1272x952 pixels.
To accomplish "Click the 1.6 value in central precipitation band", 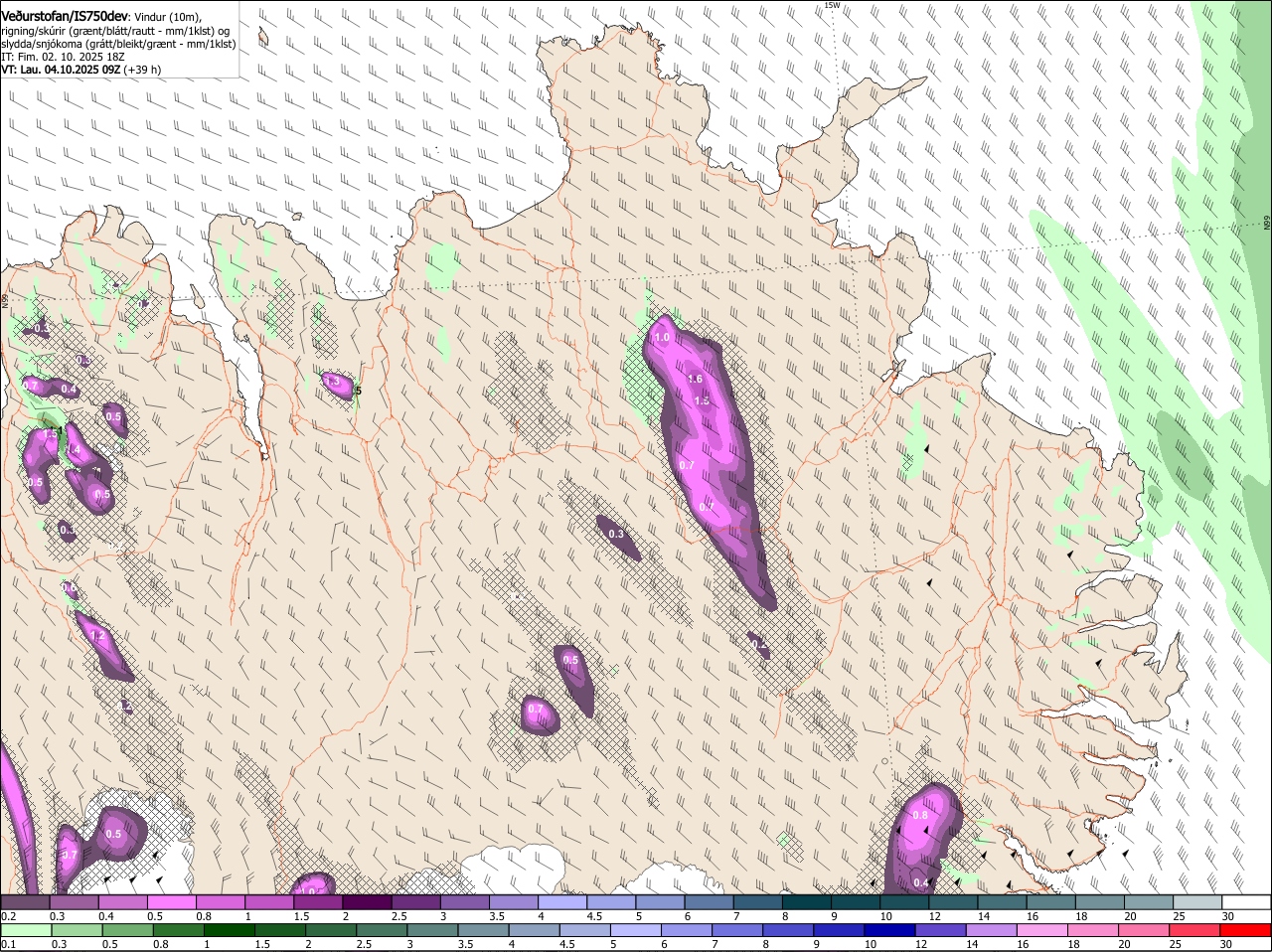I will click(x=695, y=379).
